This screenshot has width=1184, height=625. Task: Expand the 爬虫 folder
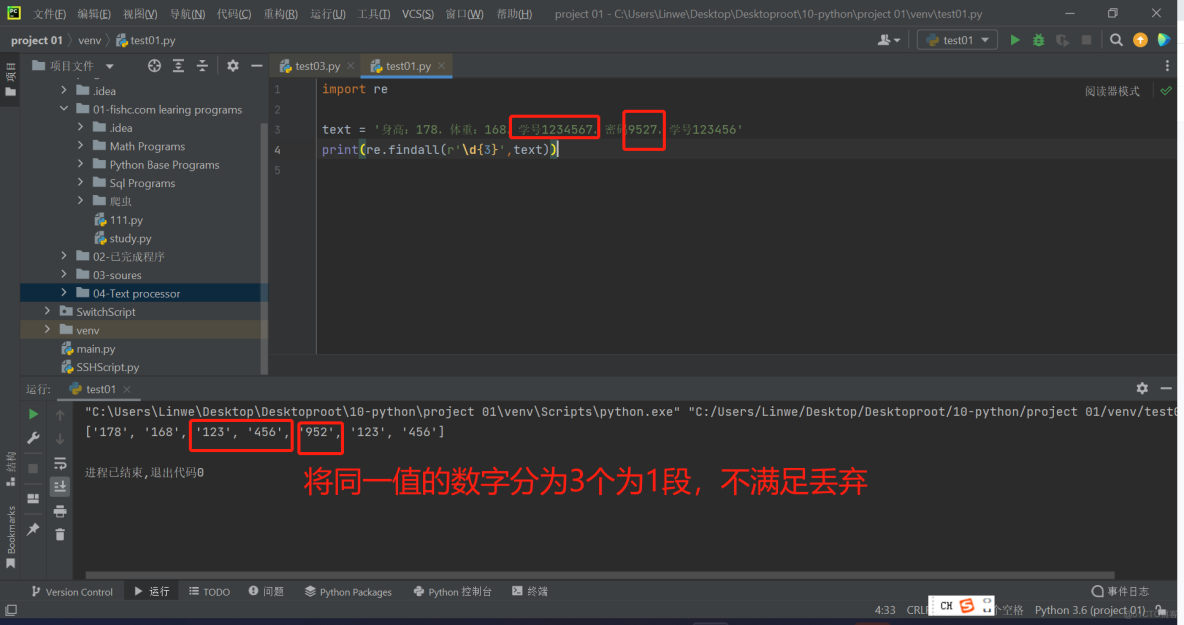tap(81, 201)
